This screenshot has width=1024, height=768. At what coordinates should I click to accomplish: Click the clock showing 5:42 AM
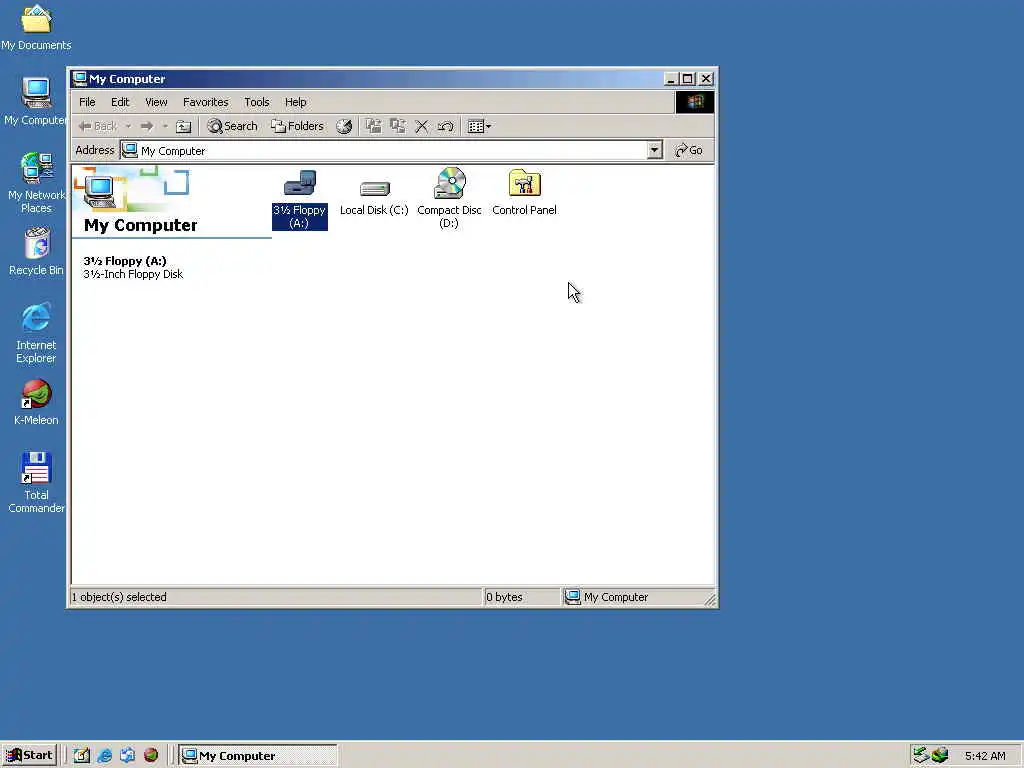tap(985, 756)
